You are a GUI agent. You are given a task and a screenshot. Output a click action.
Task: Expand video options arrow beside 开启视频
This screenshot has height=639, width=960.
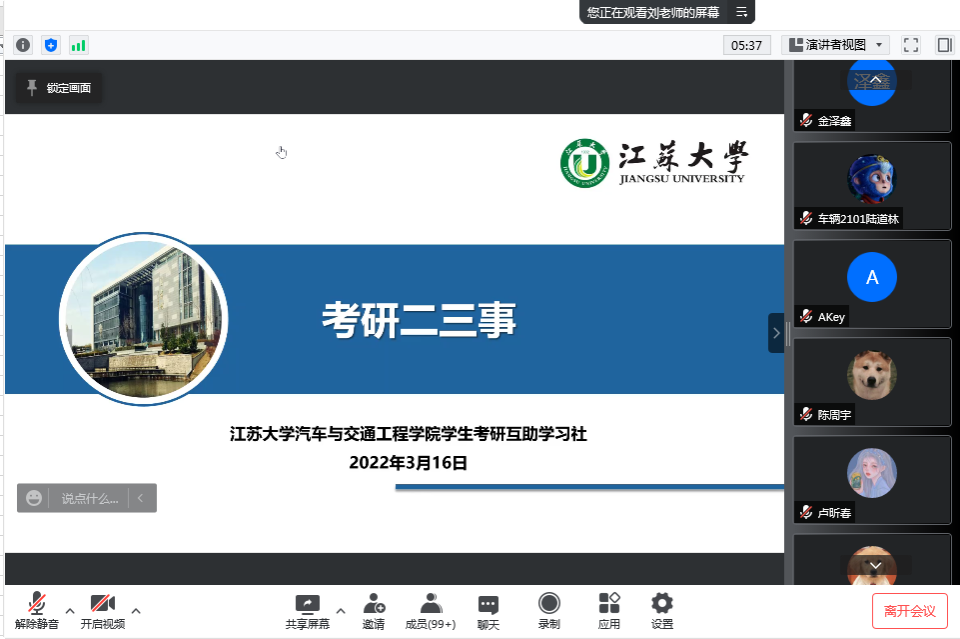pos(136,610)
